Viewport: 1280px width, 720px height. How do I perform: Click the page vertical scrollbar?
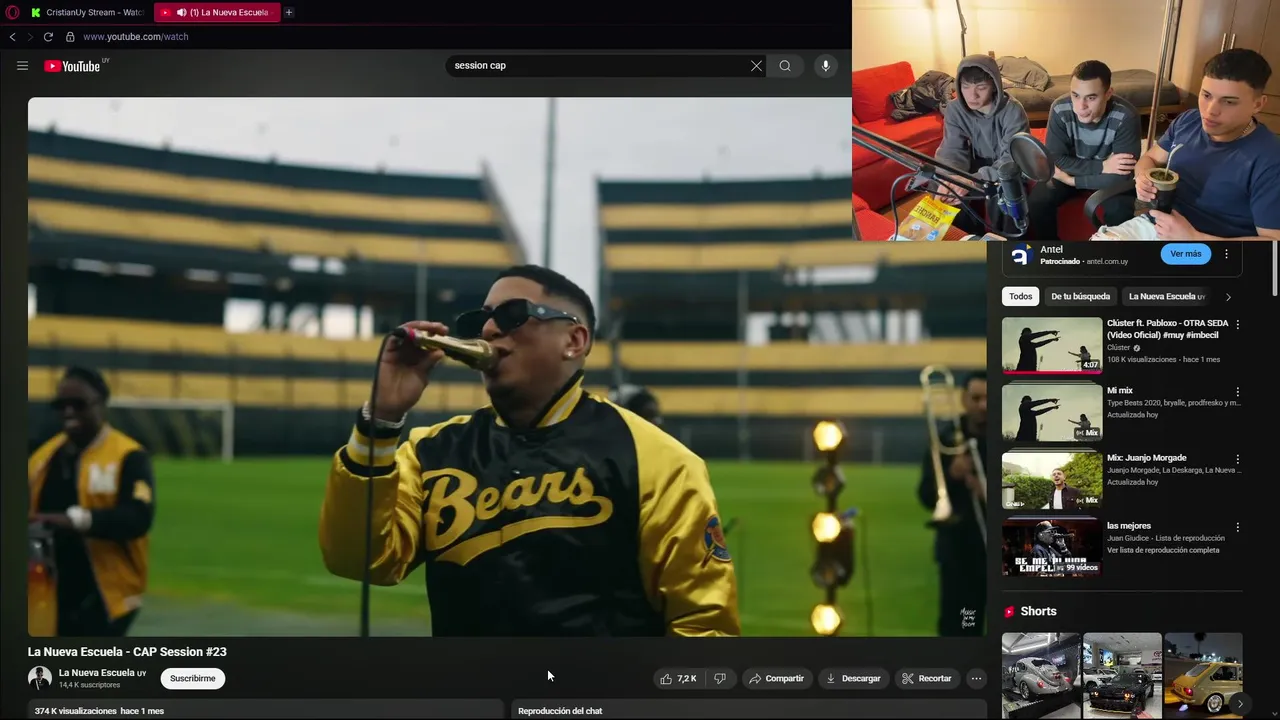coord(1274,270)
